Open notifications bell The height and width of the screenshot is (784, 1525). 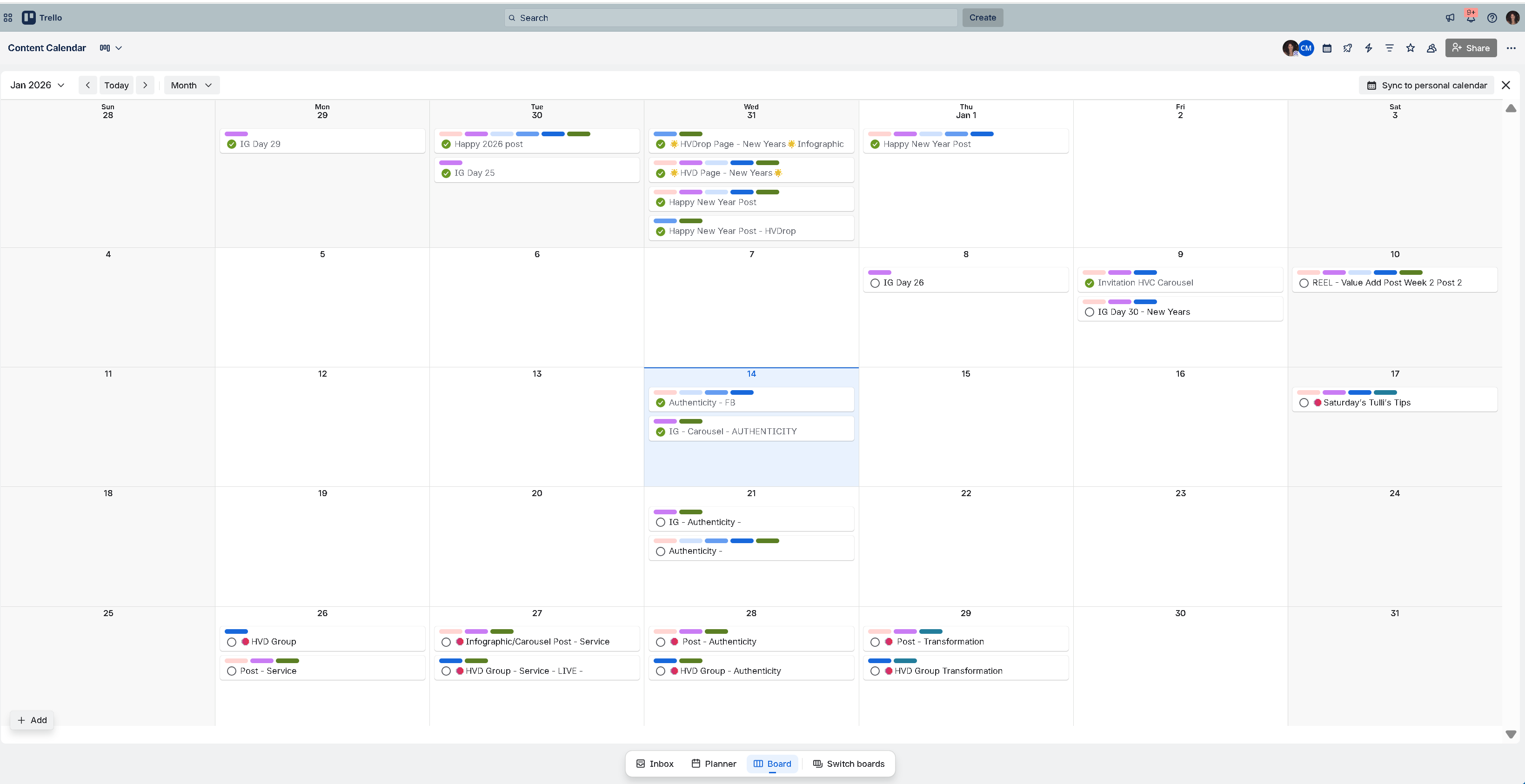[1471, 18]
